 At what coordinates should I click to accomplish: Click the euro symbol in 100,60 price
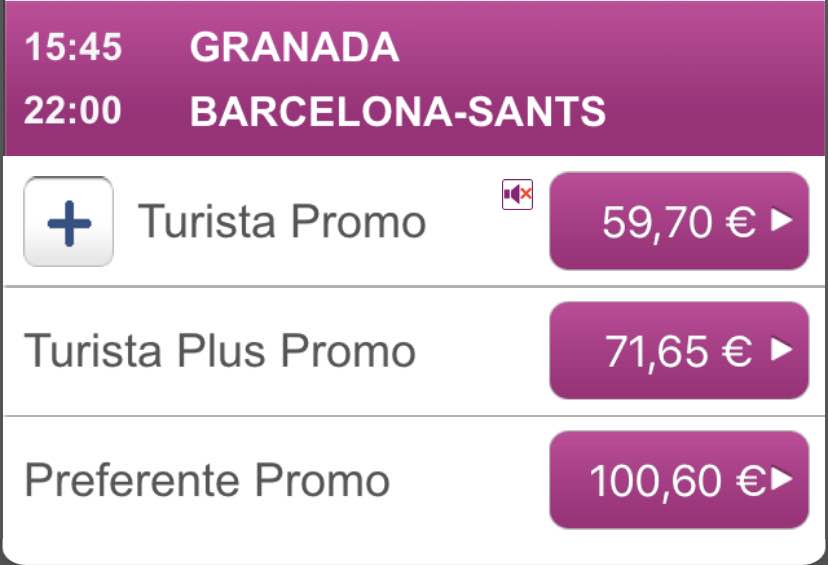pos(752,481)
